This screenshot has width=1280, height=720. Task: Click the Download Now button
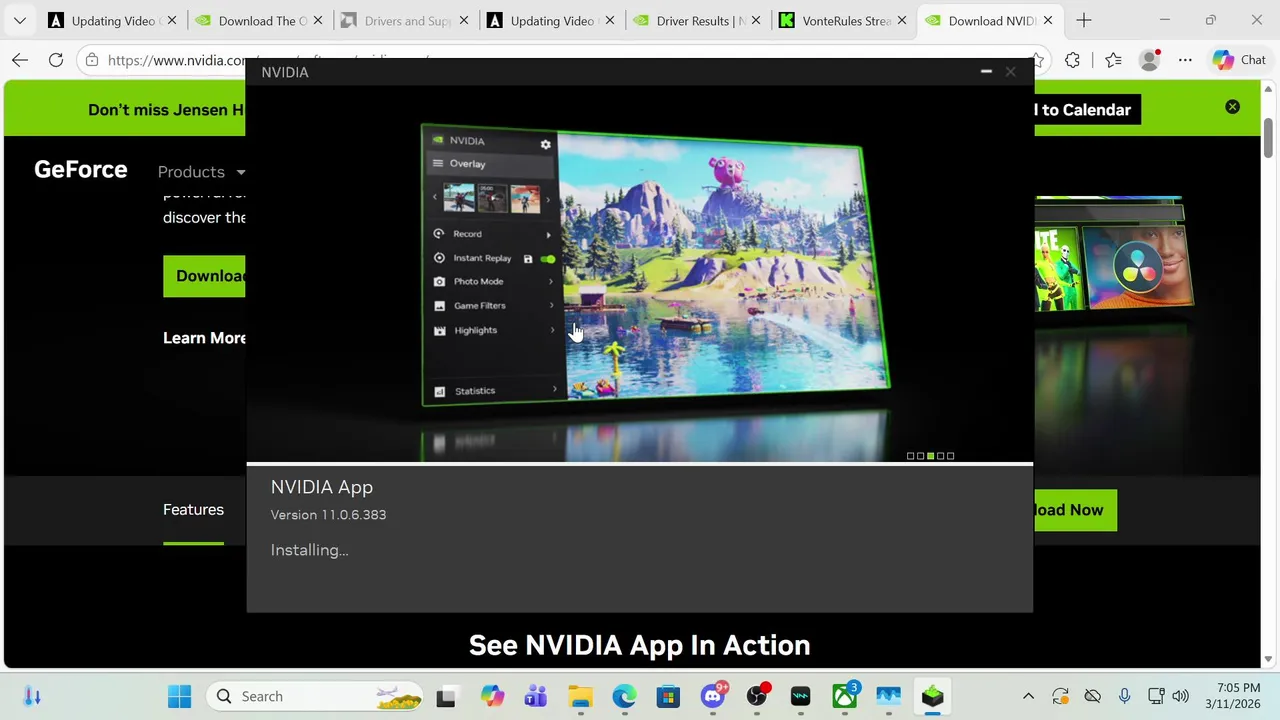[x=1075, y=510]
